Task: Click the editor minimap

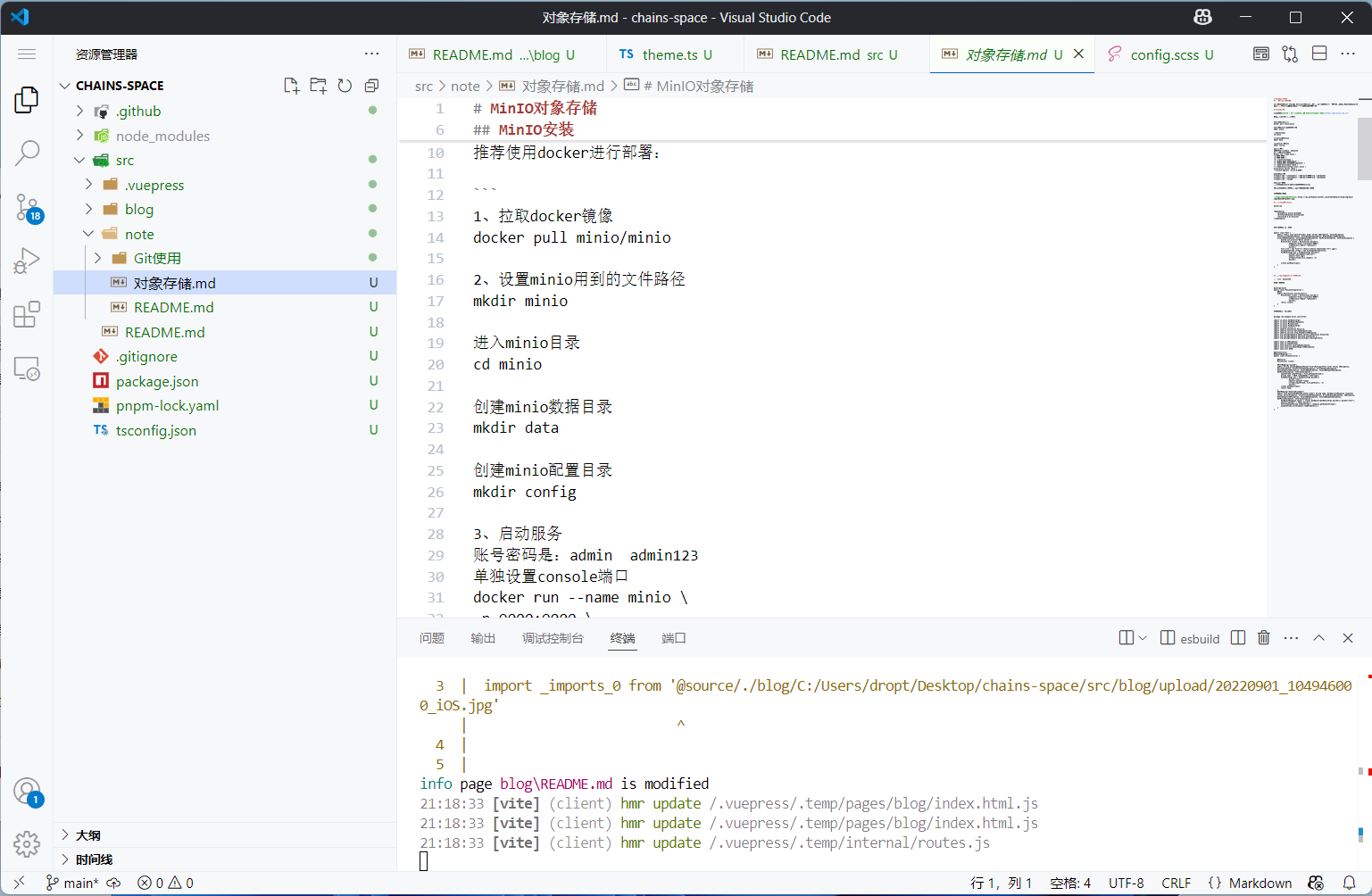Action: pyautogui.click(x=1312, y=254)
